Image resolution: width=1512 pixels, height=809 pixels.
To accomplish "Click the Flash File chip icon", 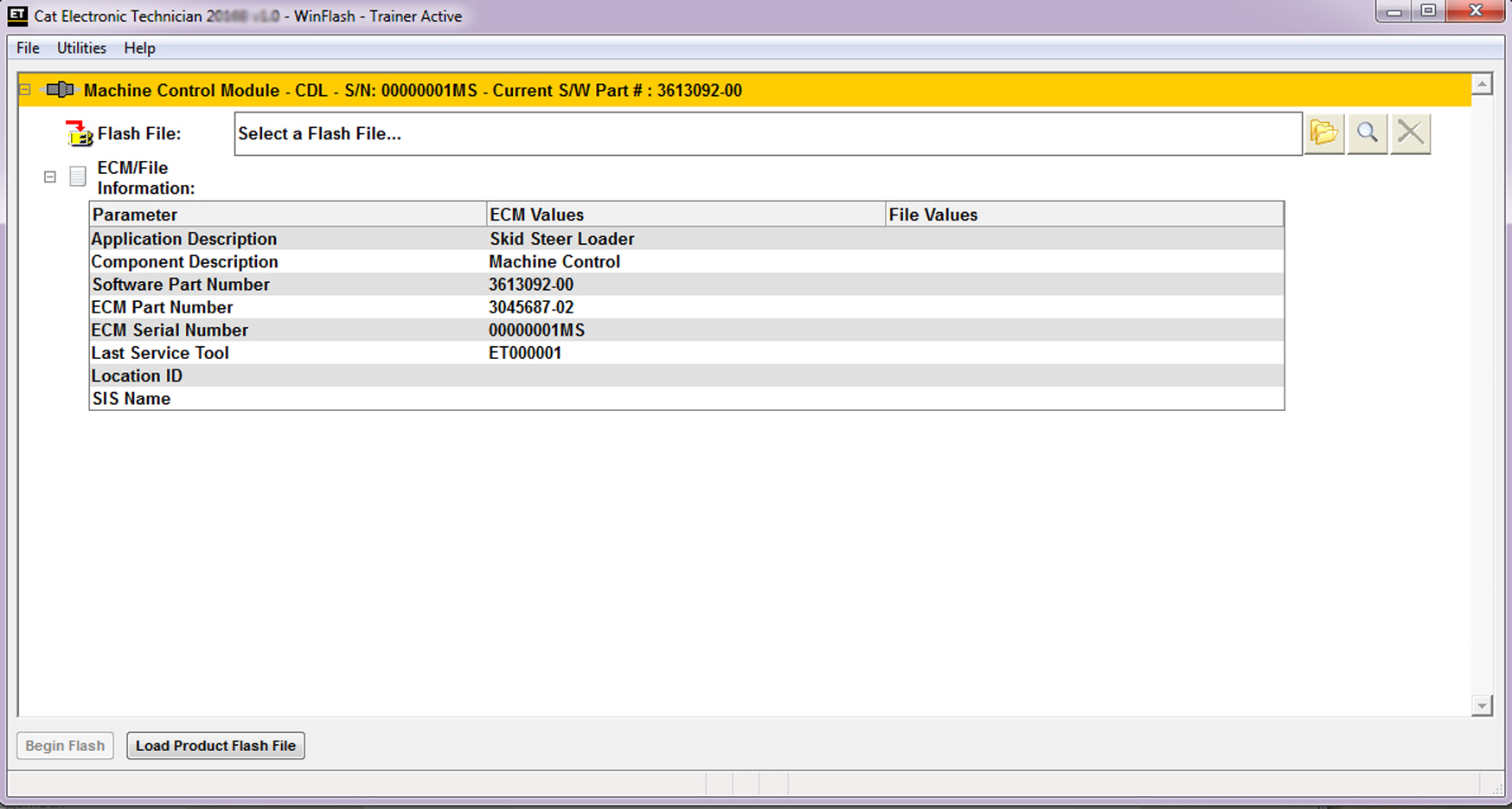I will 80,133.
